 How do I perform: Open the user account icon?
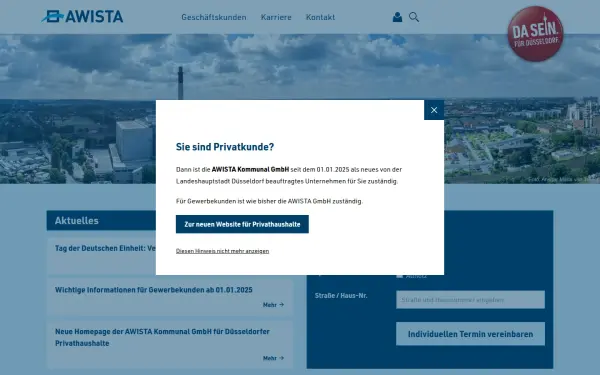[397, 17]
